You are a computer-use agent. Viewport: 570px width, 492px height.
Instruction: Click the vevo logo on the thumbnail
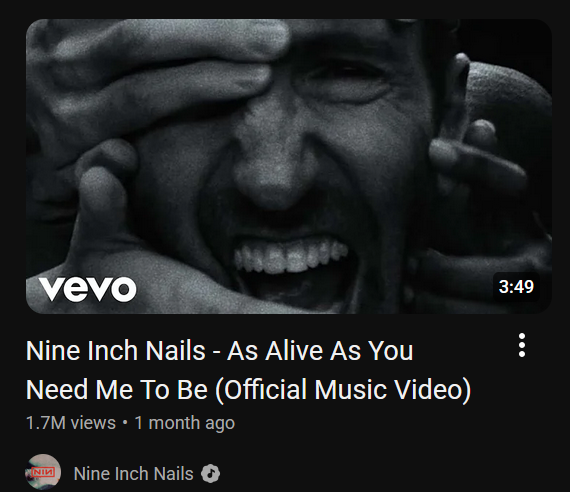88,289
